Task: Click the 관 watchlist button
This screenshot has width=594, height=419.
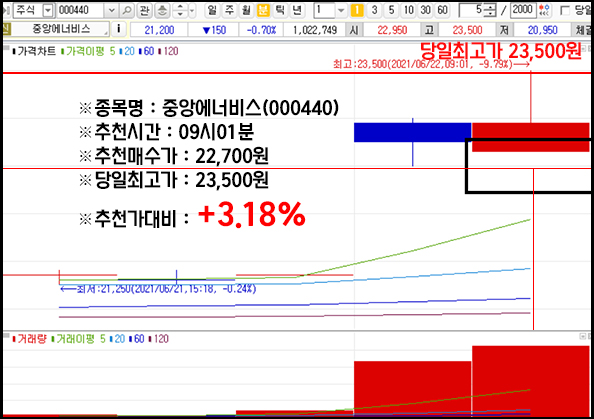Action: pos(144,10)
